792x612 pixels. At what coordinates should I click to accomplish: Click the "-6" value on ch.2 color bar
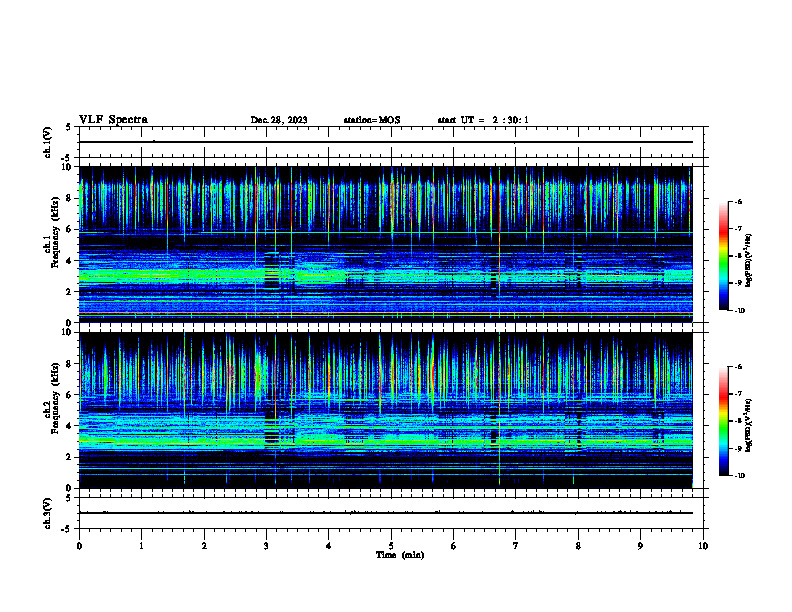coord(739,367)
